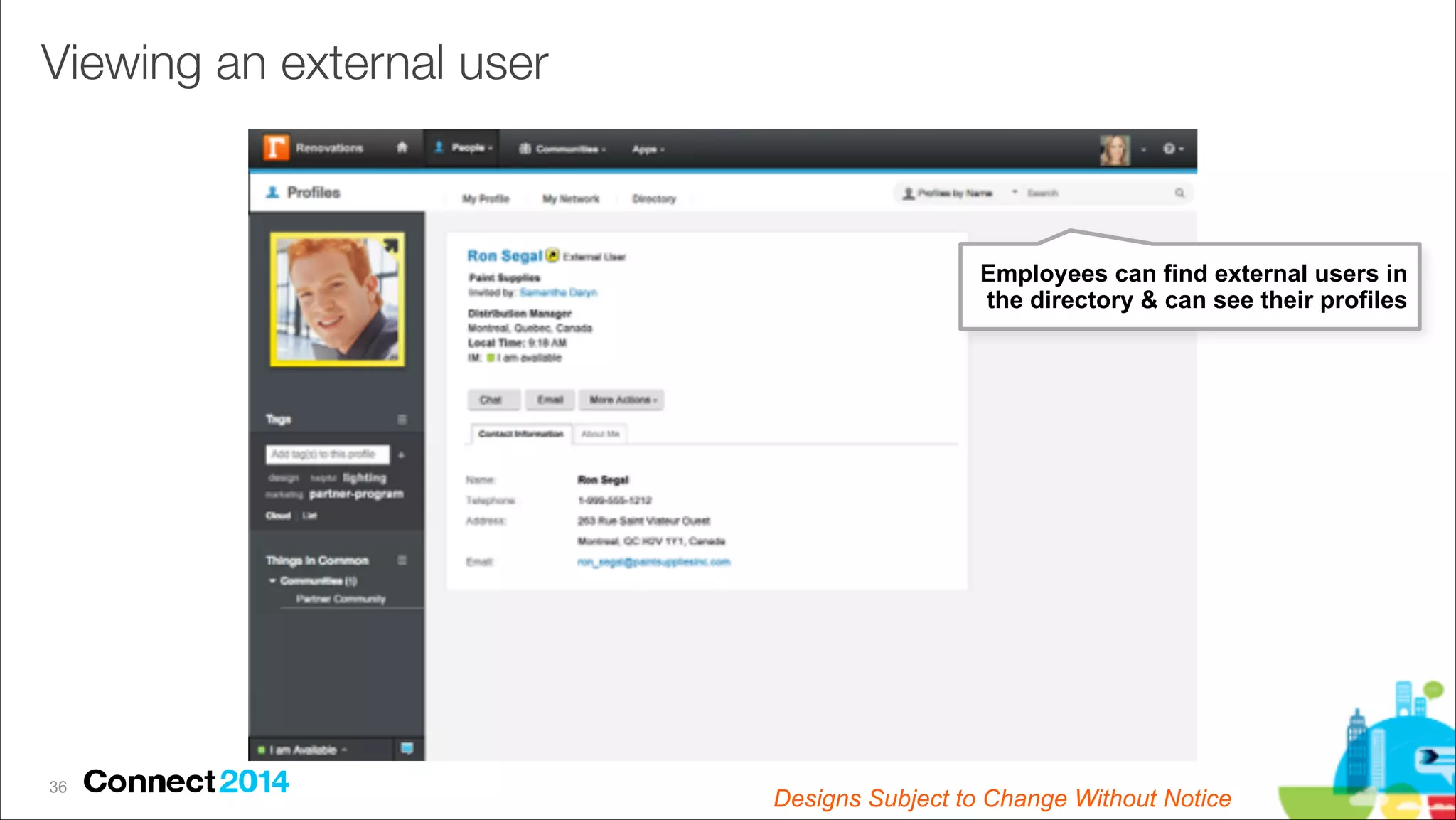
Task: Switch tags to Cloud view
Action: 278,516
